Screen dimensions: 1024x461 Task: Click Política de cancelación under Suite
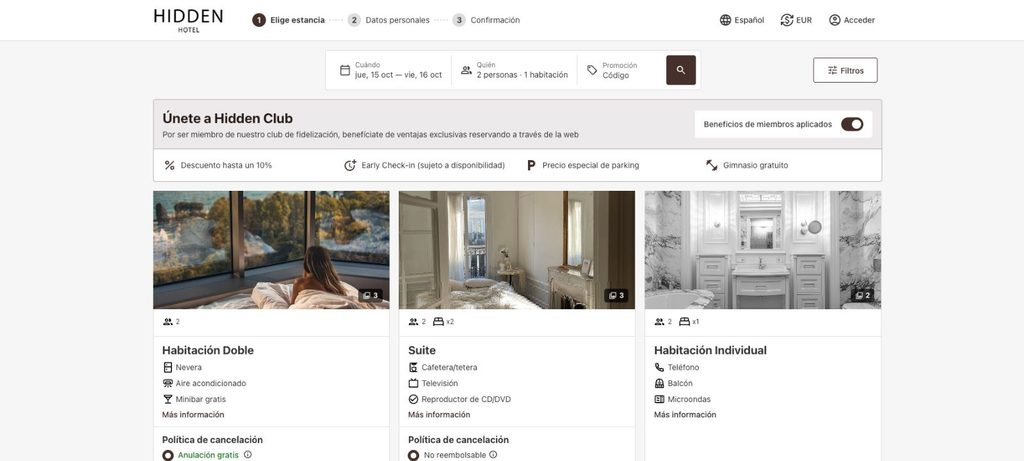[458, 440]
